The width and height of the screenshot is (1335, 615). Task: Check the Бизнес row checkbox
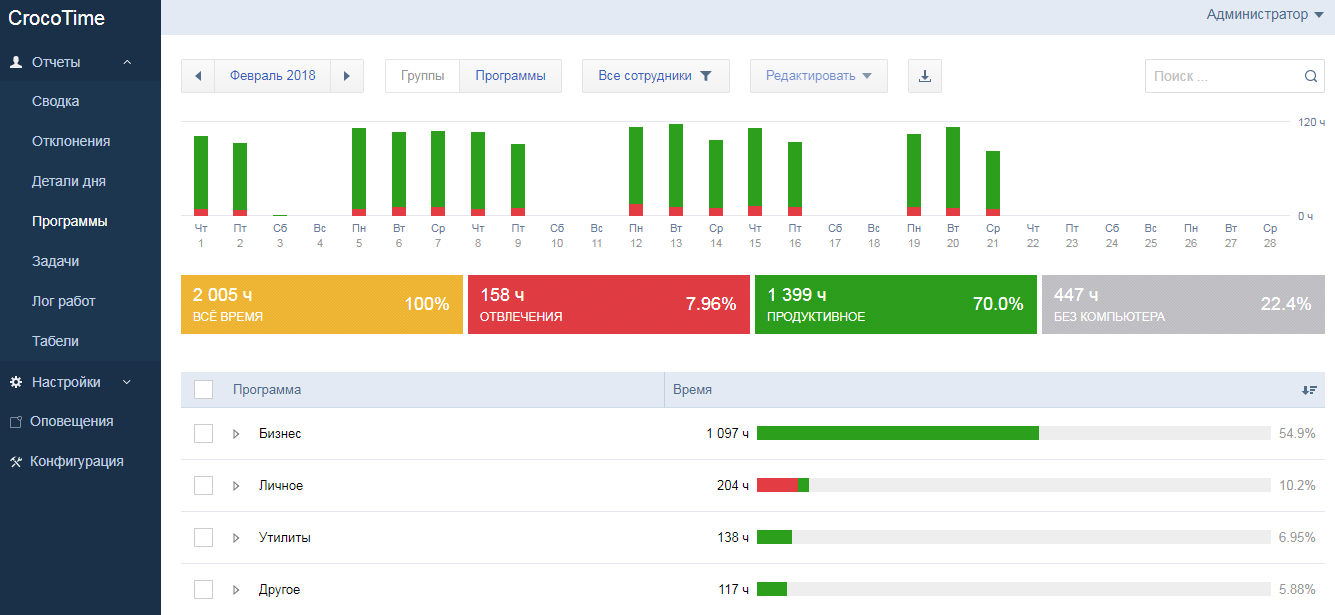(203, 434)
